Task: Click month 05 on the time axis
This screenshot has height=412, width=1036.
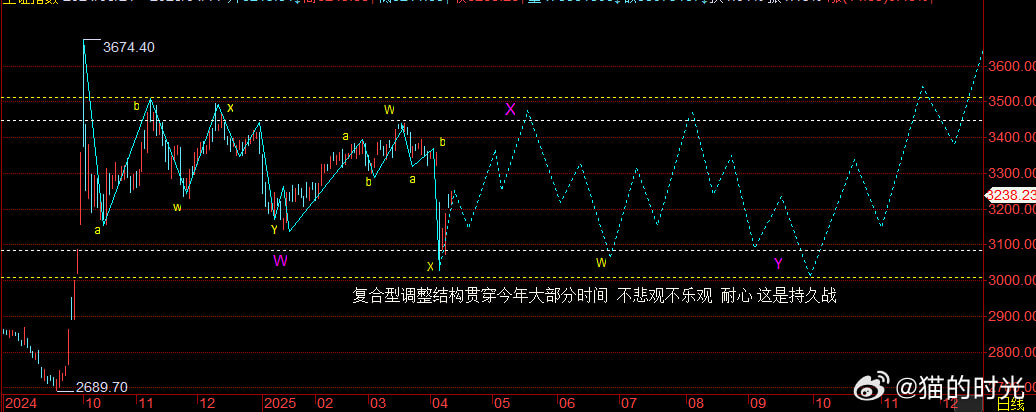Action: pos(502,403)
